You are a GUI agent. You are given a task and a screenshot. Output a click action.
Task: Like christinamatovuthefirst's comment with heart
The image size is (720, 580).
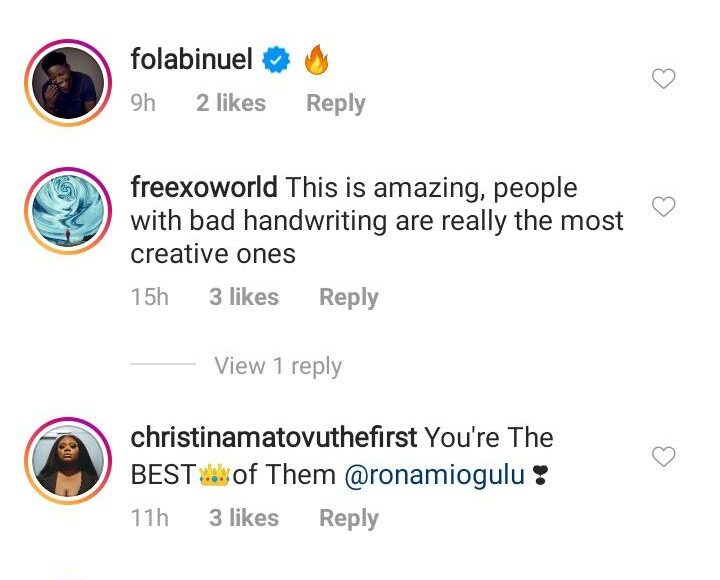coord(664,457)
